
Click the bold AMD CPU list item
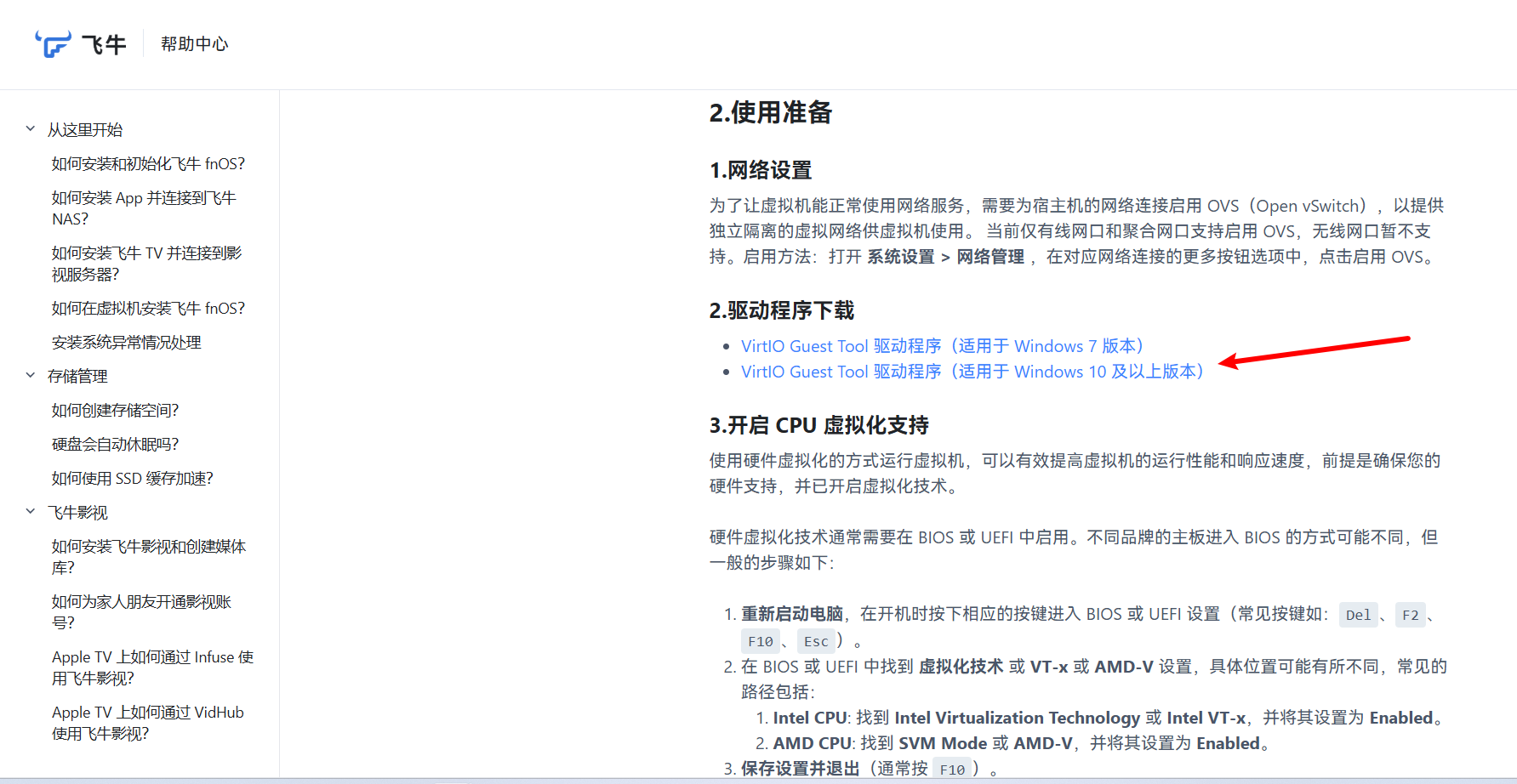coord(813,743)
